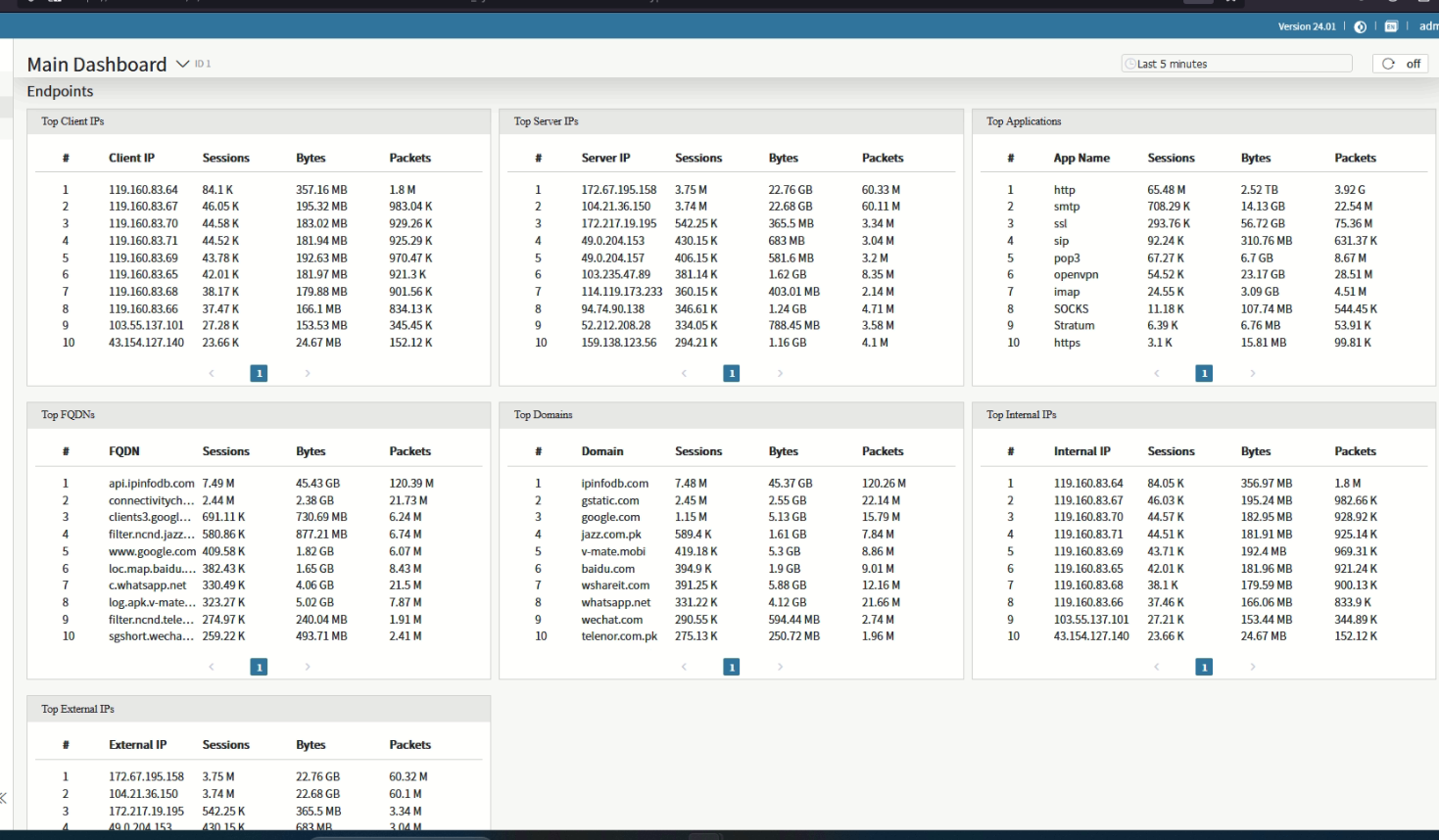Sort Top Client IPs by Sessions column
Image resolution: width=1439 pixels, height=840 pixels.
pos(225,158)
